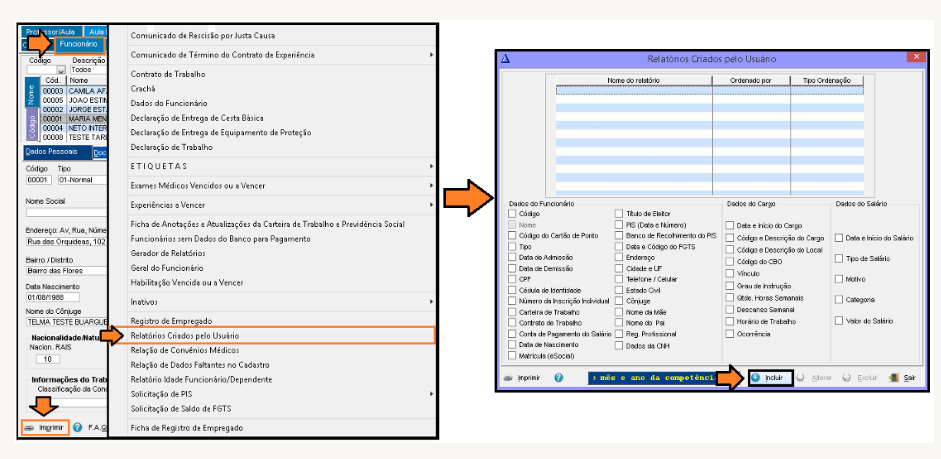Enable the Dados da CNH checkbox
Screen dimensions: 941x459
point(619,346)
